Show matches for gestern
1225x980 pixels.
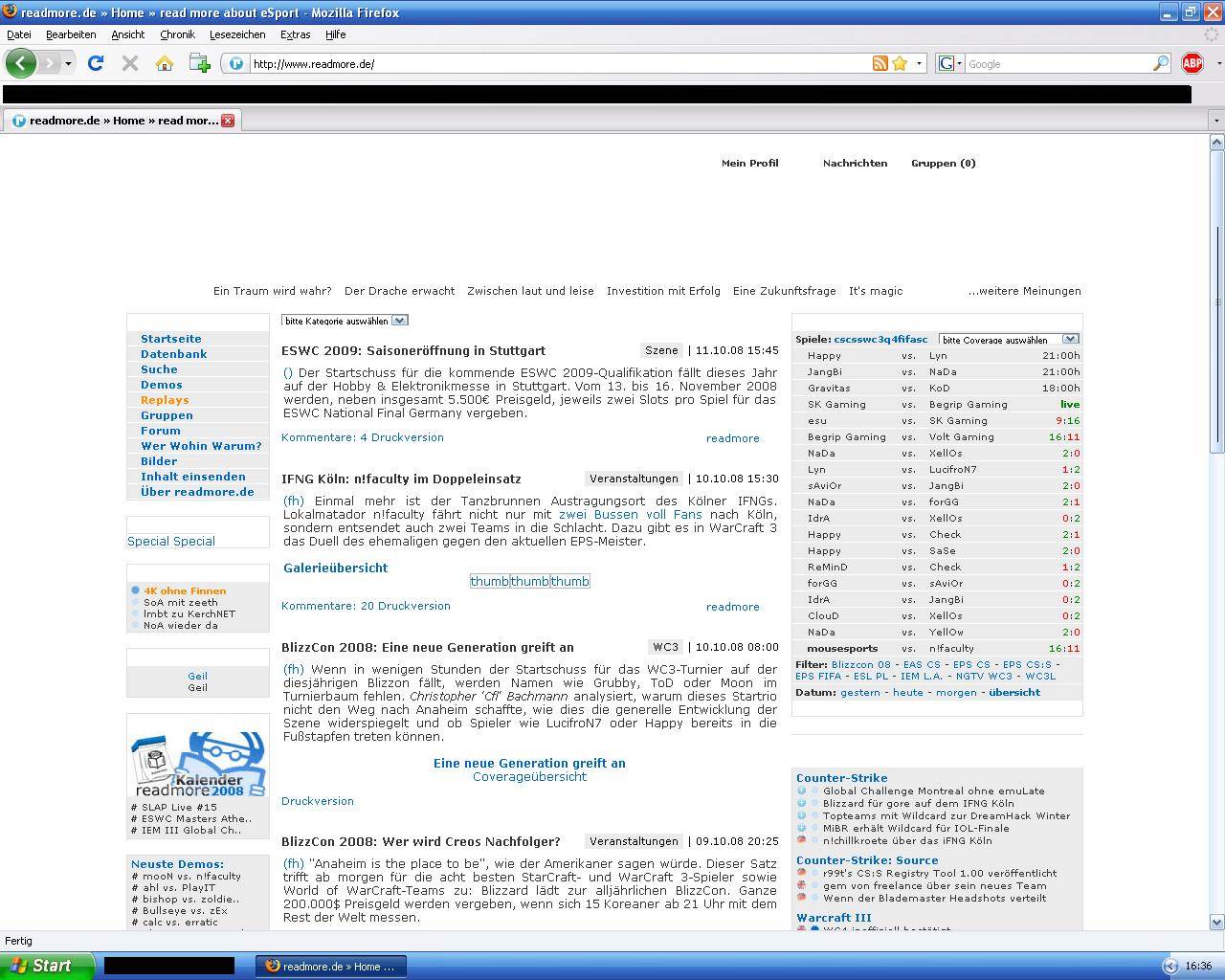[859, 692]
